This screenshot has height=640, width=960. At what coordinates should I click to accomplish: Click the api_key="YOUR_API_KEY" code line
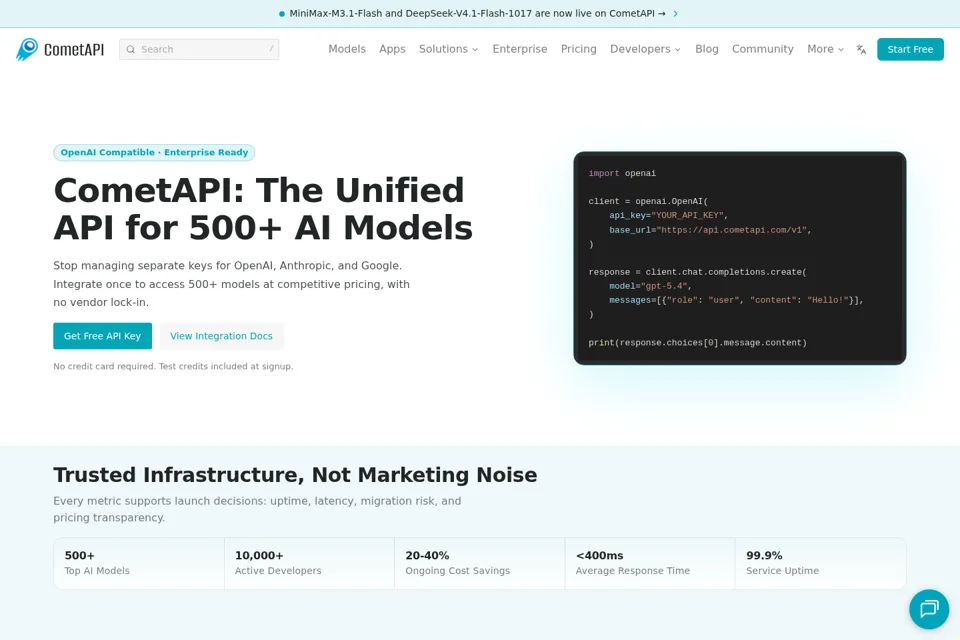669,216
